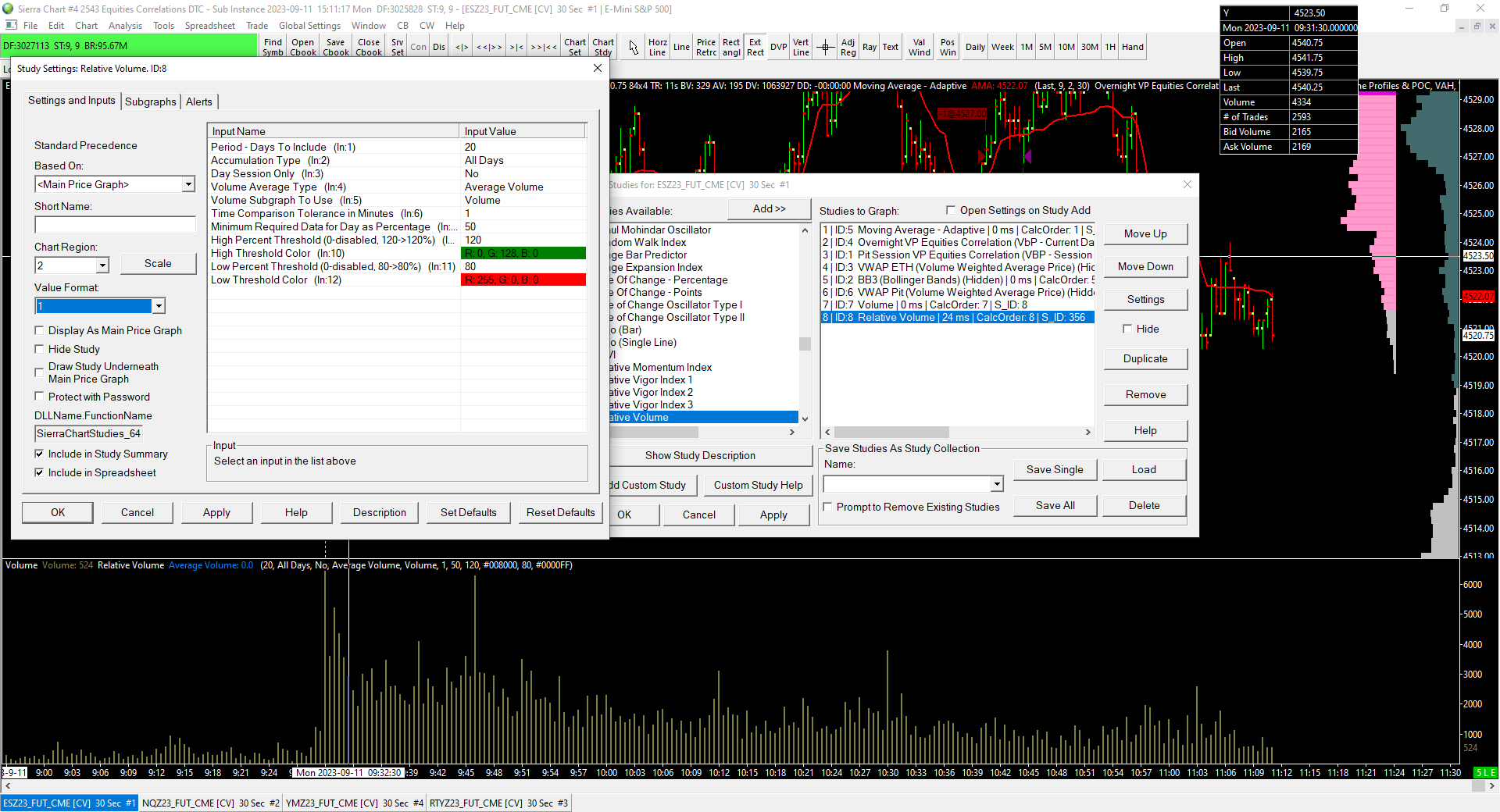
Task: Open the Chart Region dropdown
Action: (x=102, y=265)
